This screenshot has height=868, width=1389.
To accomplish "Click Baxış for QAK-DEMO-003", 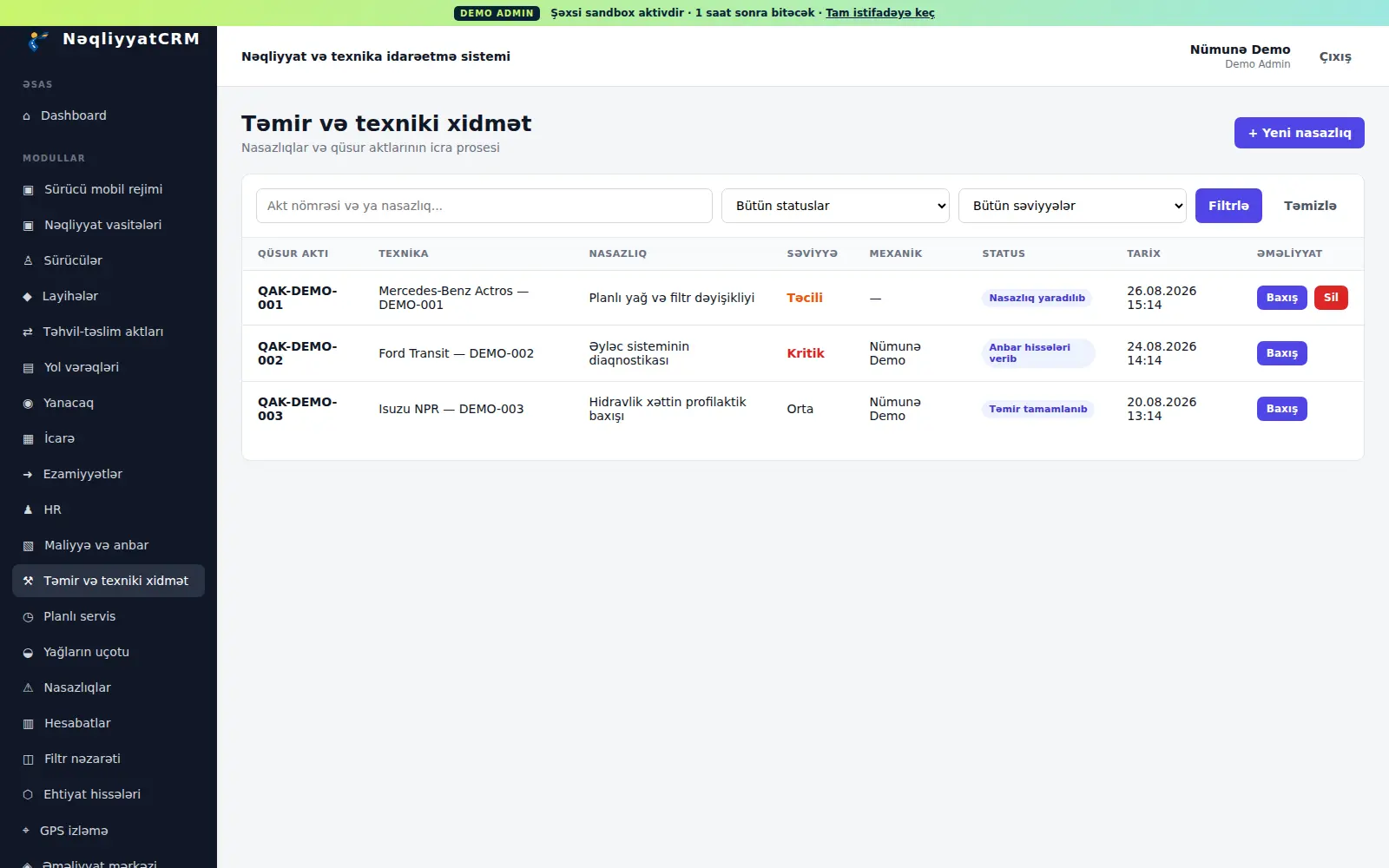I will pos(1282,409).
